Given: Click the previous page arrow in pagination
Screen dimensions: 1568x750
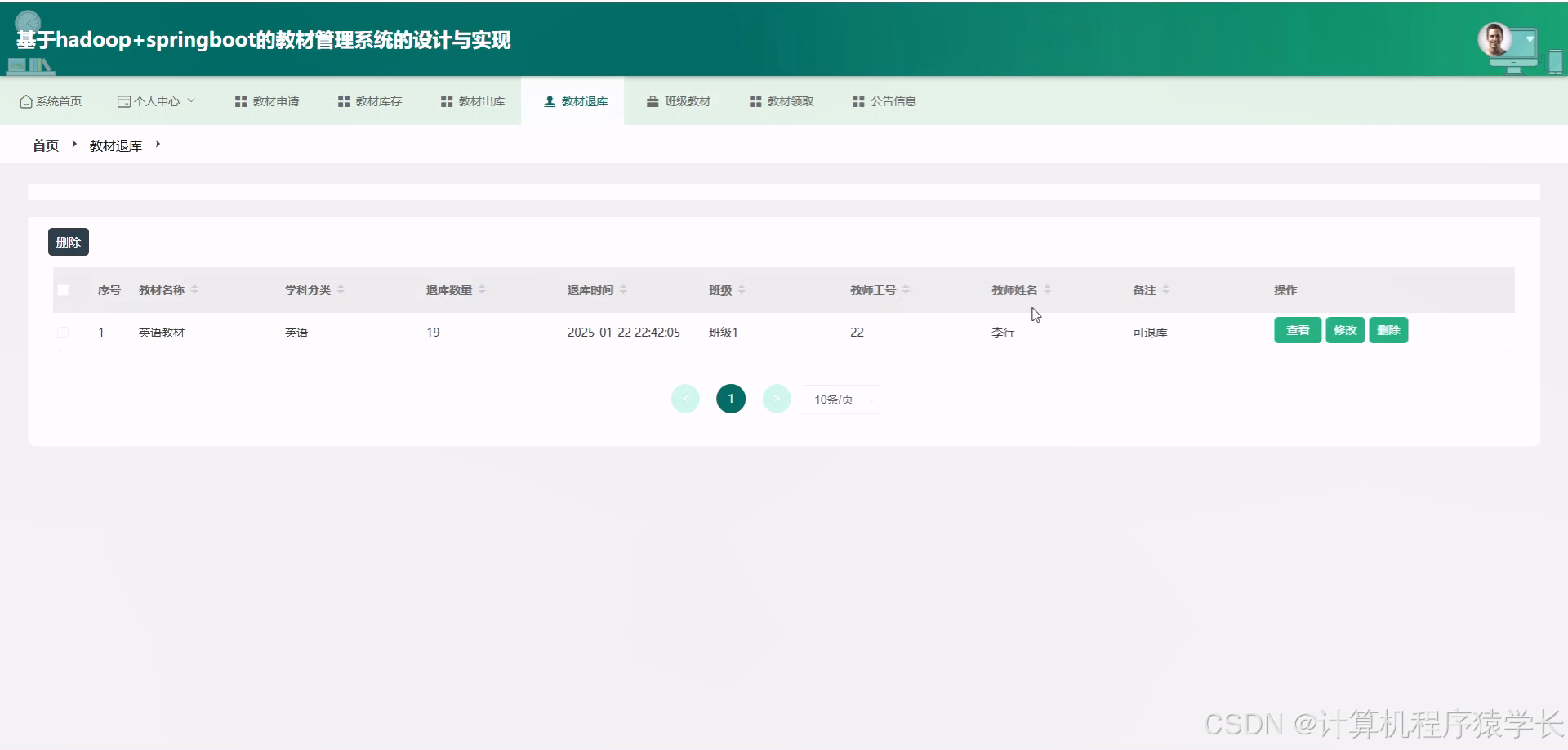Looking at the screenshot, I should pos(685,399).
